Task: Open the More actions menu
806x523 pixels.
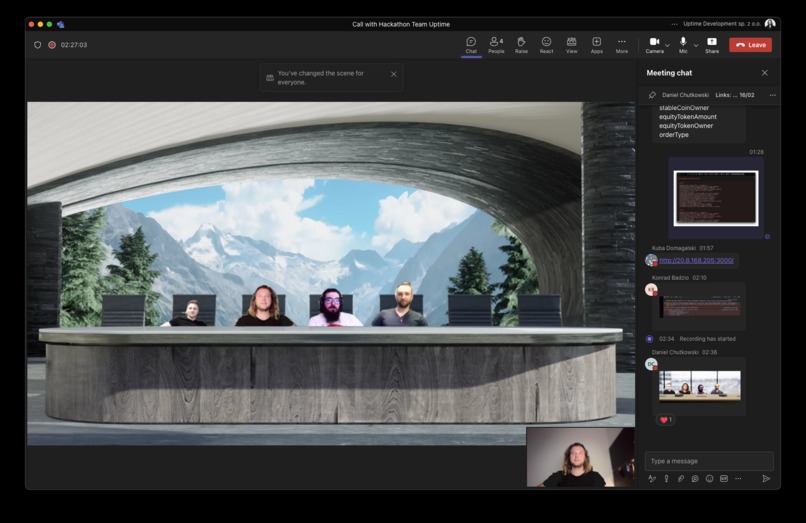Action: click(x=621, y=45)
